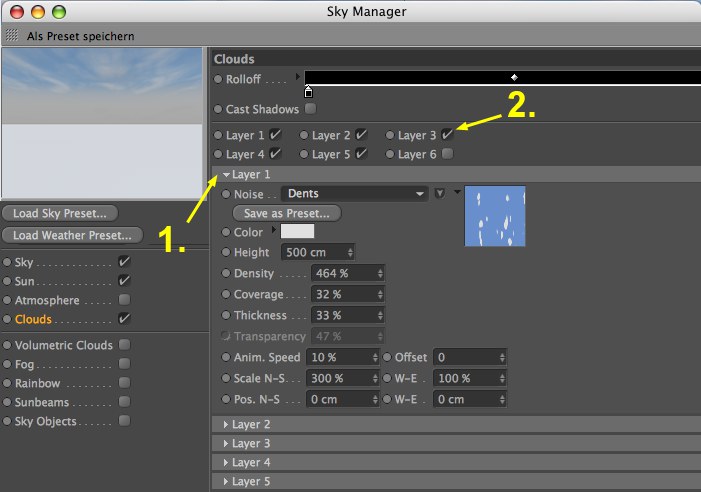The image size is (701, 492).
Task: Open the Noise type dropdown showing Dents
Action: pos(355,193)
